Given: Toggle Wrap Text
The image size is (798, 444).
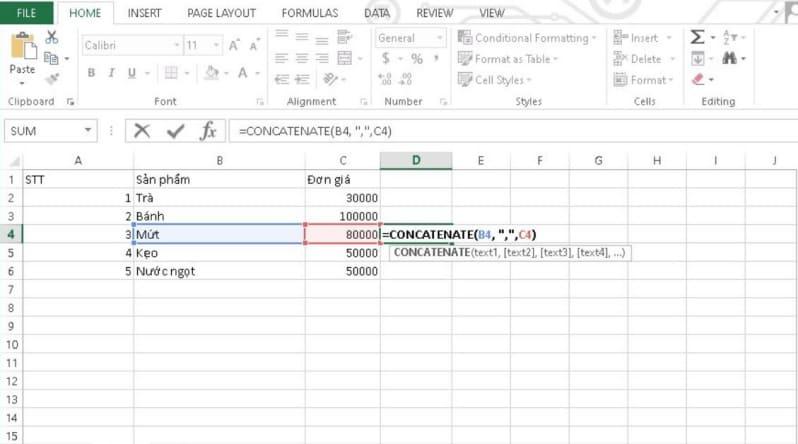Looking at the screenshot, I should (x=345, y=37).
